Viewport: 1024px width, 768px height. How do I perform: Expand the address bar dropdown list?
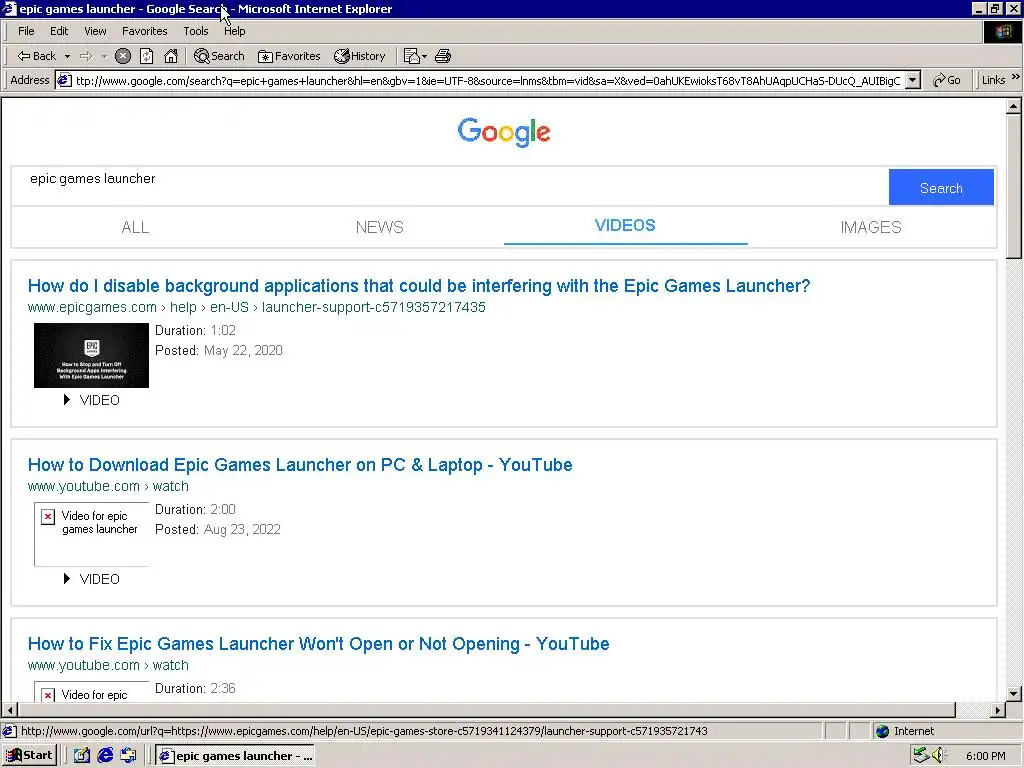click(913, 80)
